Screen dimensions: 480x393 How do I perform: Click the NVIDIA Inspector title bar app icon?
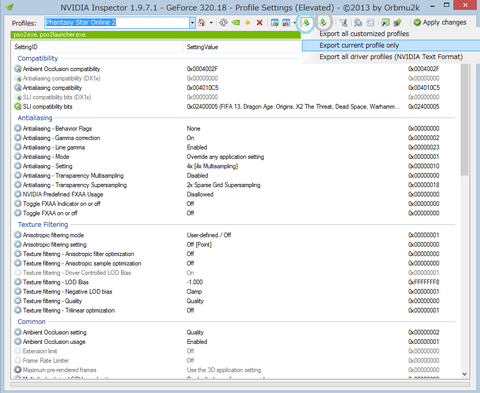[x=10, y=7]
